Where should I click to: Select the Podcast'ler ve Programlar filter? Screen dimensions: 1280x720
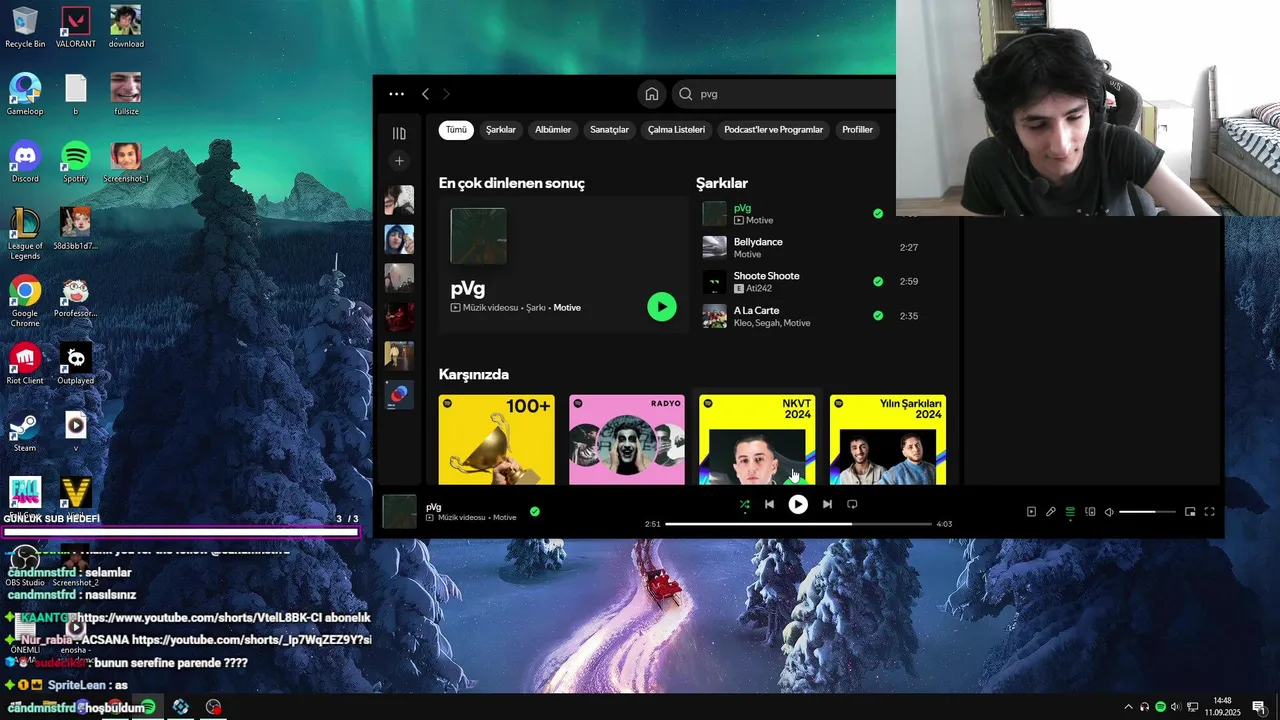coord(774,130)
